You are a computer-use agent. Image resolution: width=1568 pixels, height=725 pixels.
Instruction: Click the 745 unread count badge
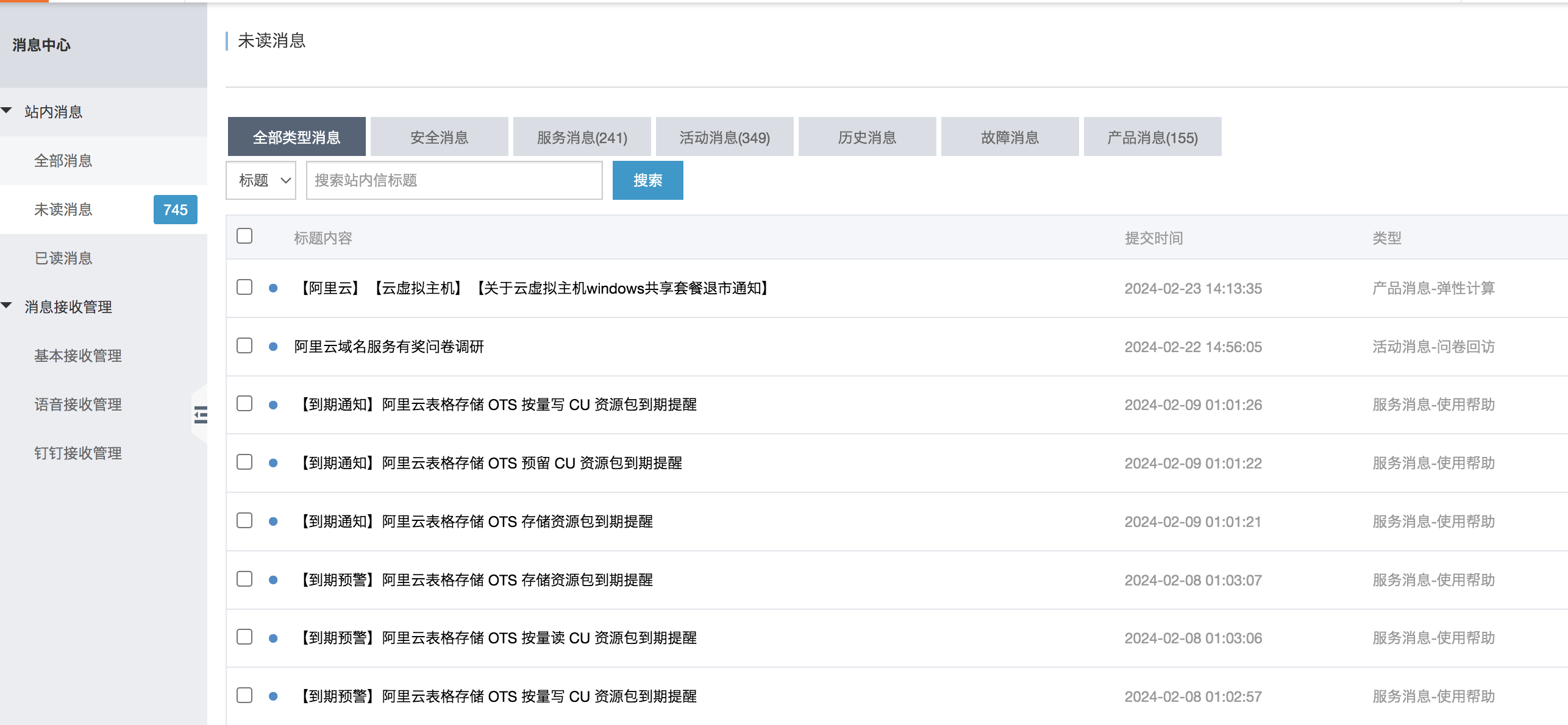(x=175, y=210)
